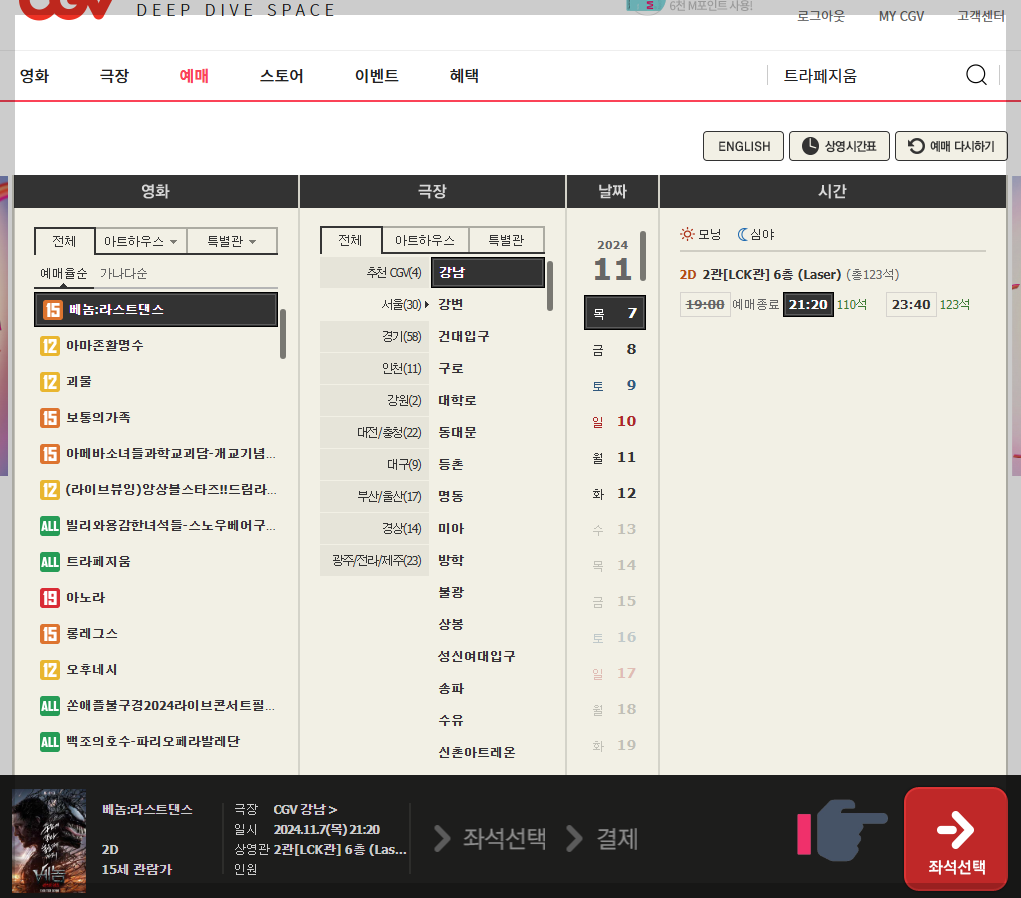Click the ALL rating badge of 트라페지움

[49, 561]
